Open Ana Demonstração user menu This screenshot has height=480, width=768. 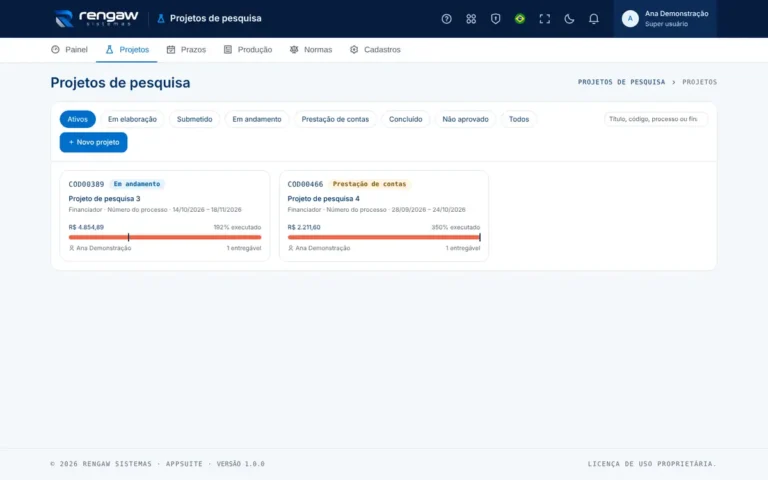(x=665, y=19)
